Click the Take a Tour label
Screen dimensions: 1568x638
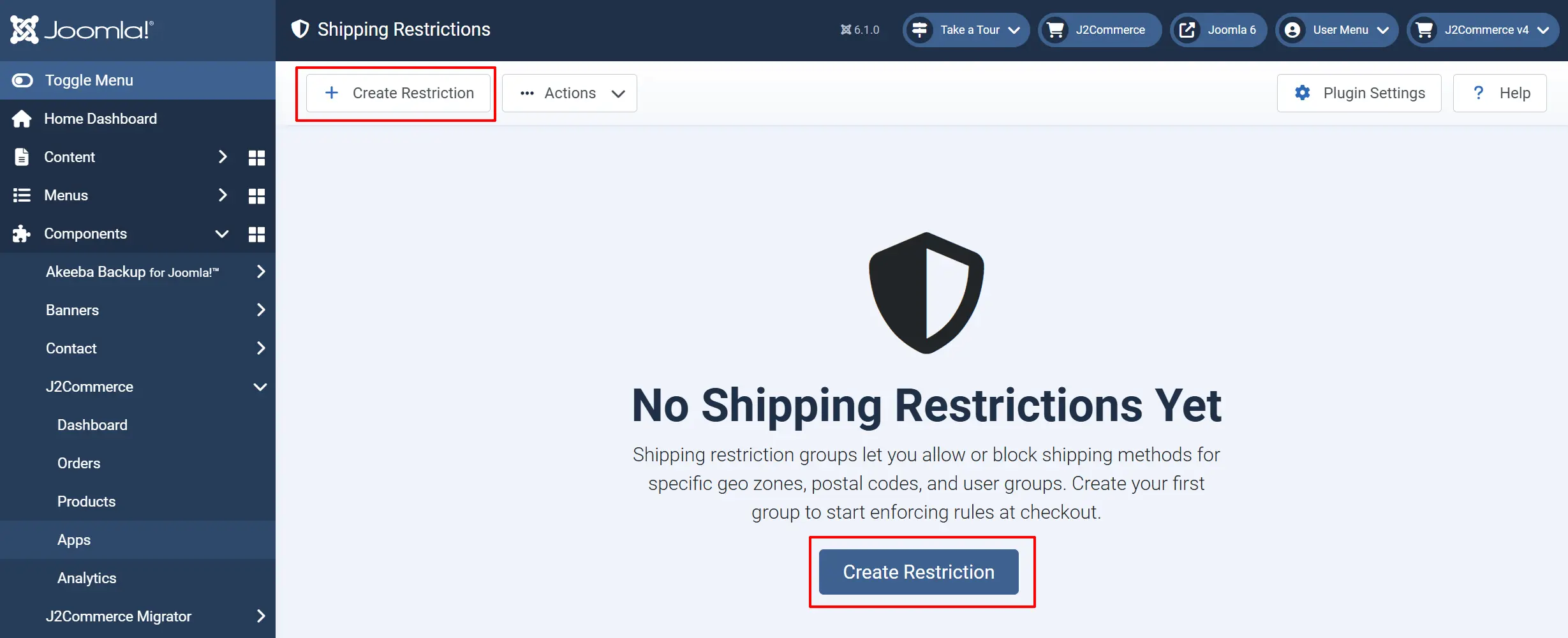[x=970, y=30]
